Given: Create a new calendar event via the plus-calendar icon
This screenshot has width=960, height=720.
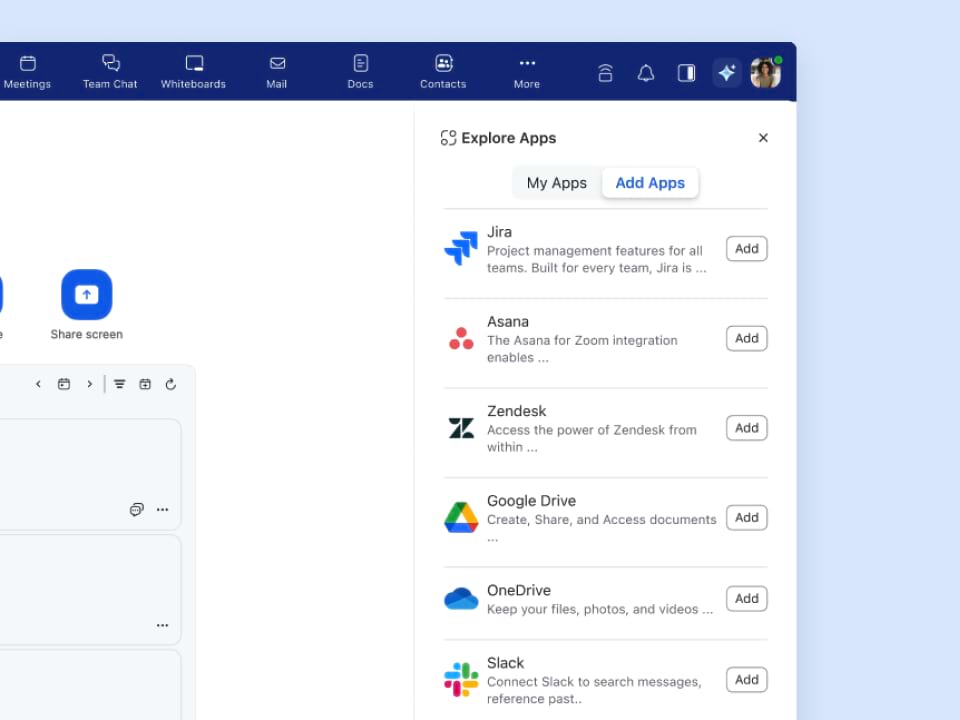Looking at the screenshot, I should coord(145,383).
